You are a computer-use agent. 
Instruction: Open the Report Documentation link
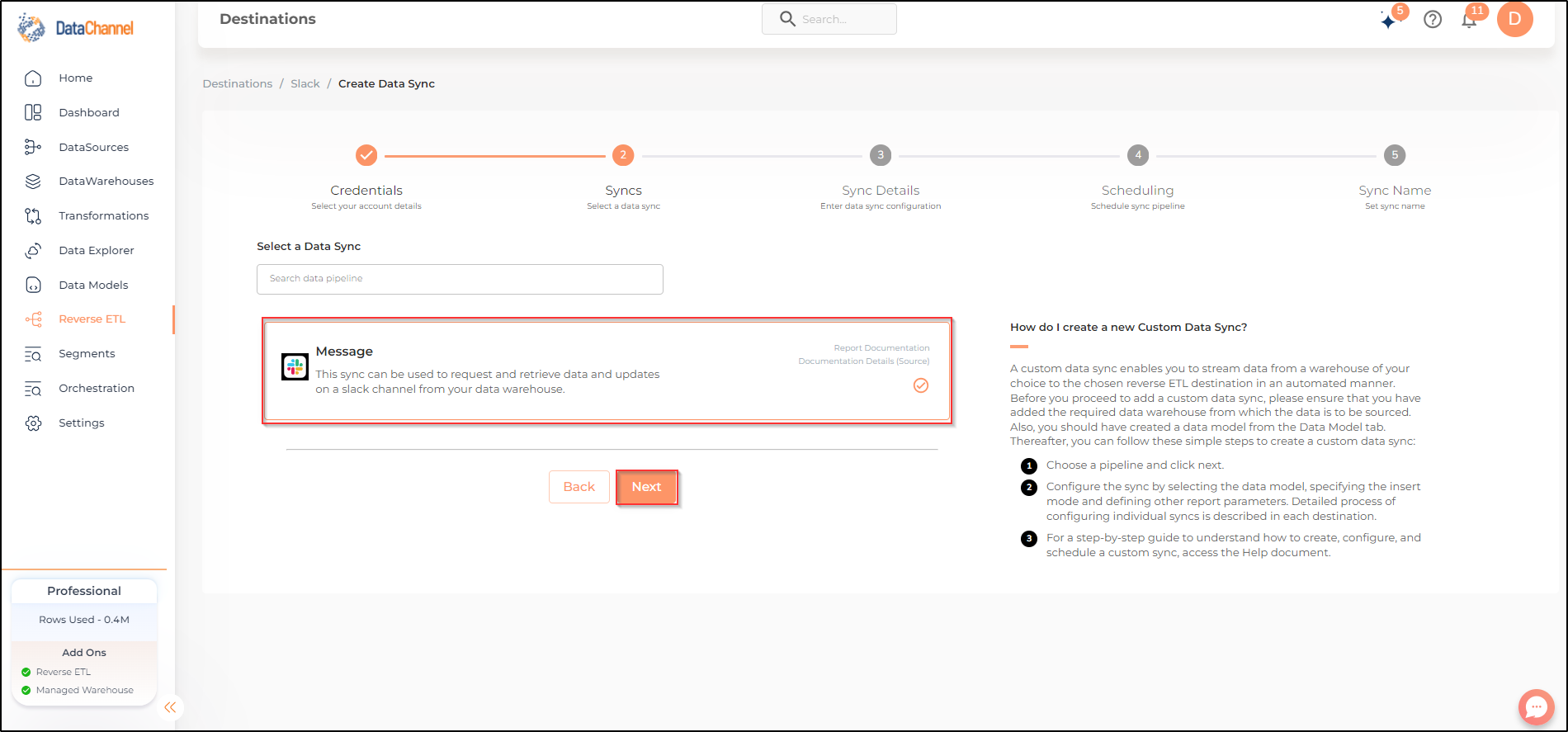[x=881, y=348]
